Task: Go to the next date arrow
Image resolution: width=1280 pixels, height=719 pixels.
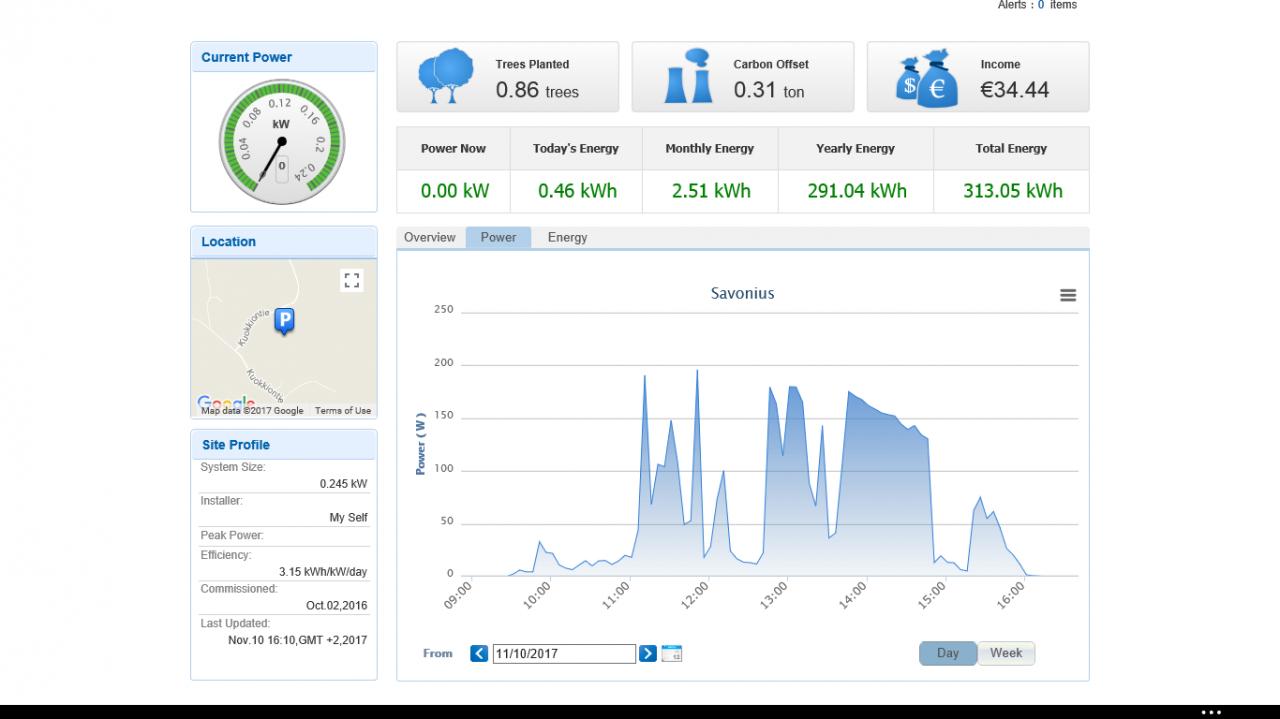Action: (x=648, y=653)
